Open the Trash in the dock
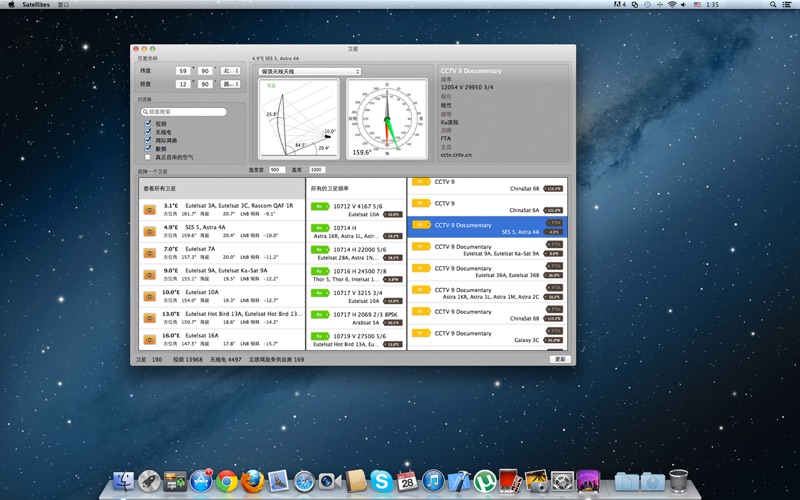 point(679,481)
